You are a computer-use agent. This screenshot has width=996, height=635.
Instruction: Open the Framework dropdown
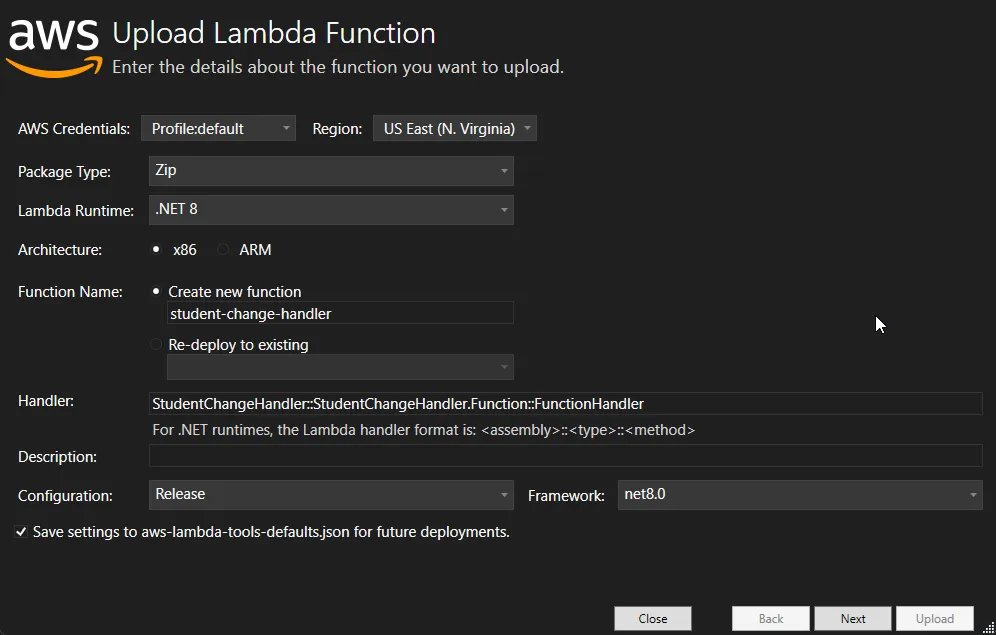(x=800, y=494)
